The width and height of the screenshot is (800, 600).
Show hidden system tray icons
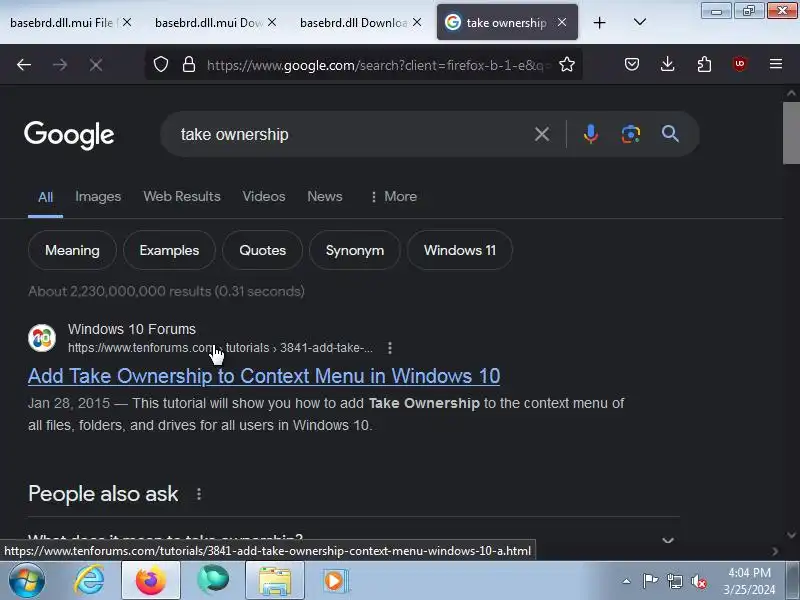coord(627,581)
